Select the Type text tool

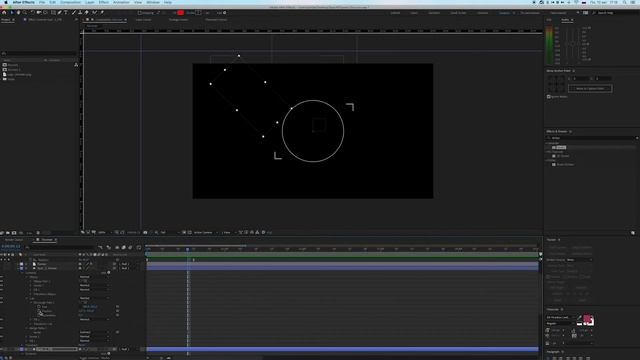tap(66, 13)
